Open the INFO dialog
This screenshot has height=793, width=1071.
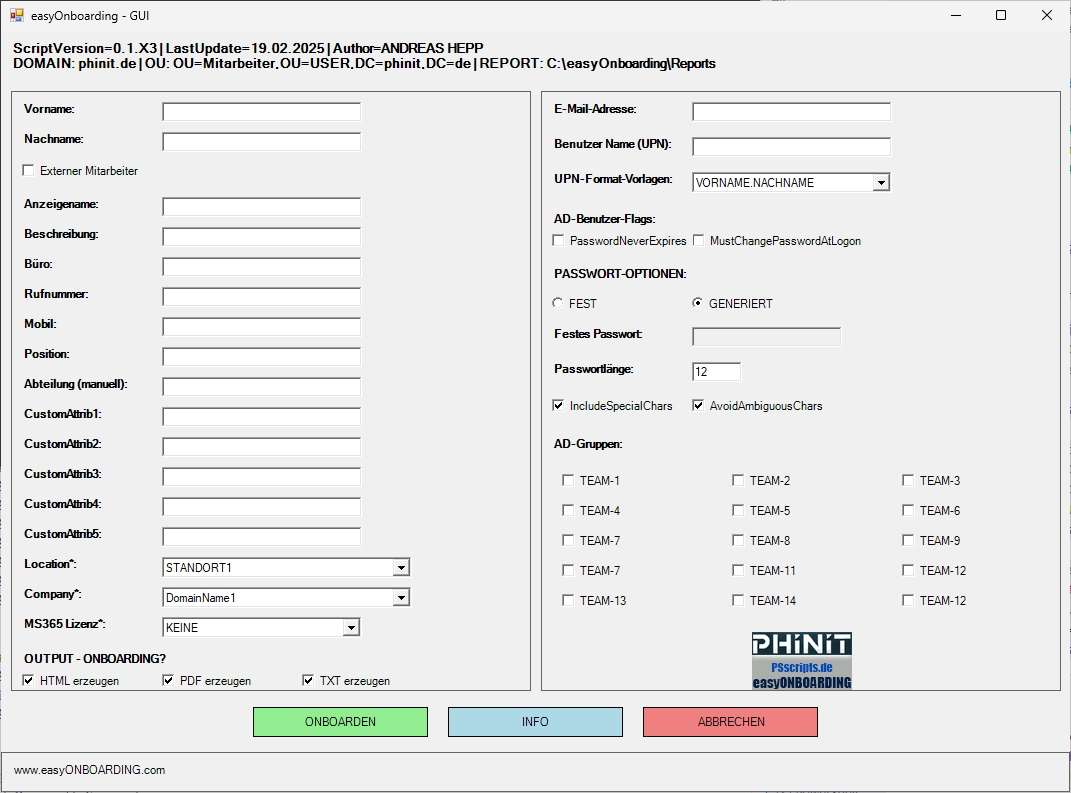click(x=535, y=721)
